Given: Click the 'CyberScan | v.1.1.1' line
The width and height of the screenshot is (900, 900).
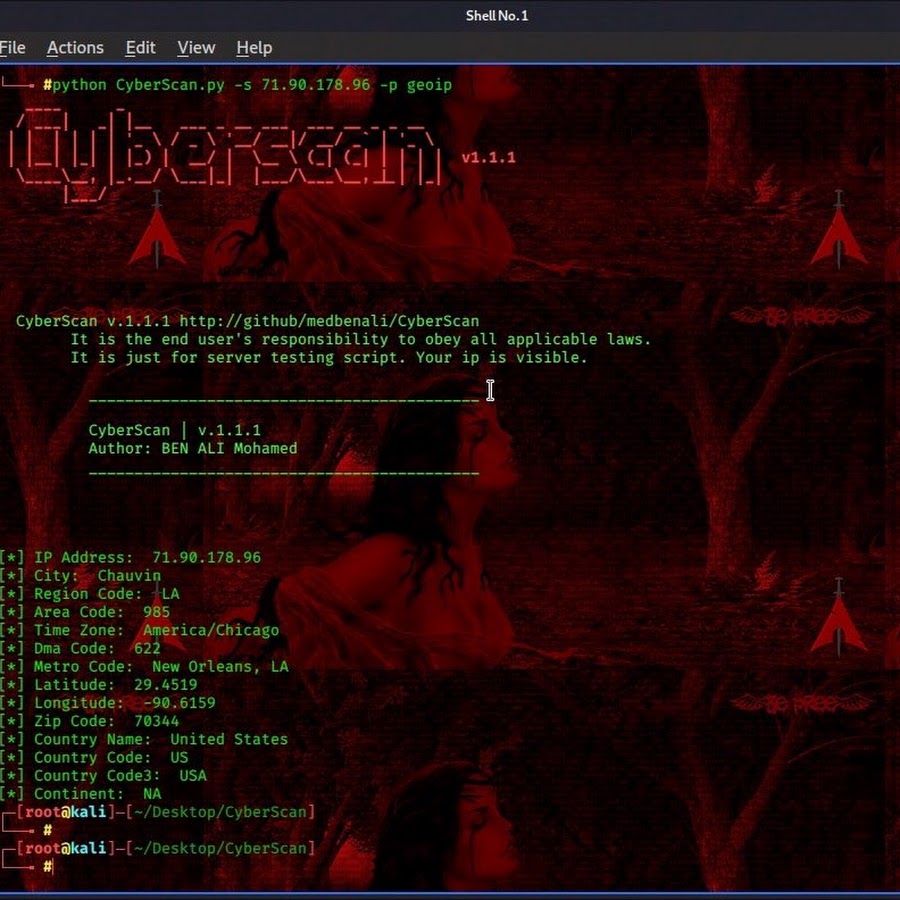Looking at the screenshot, I should [x=174, y=430].
